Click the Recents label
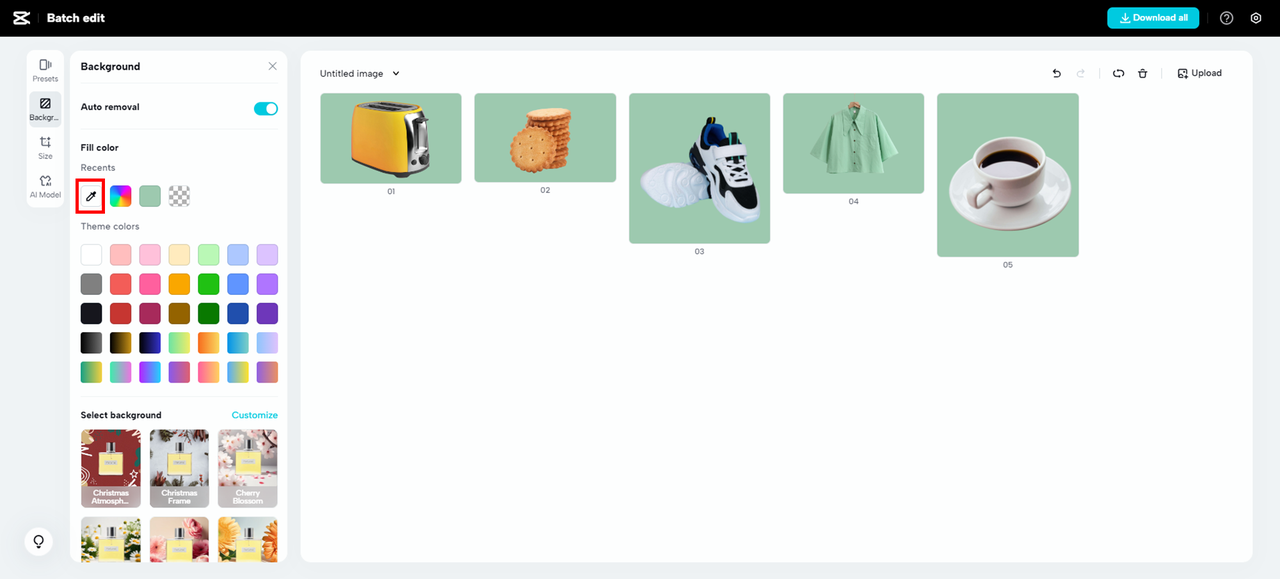The width and height of the screenshot is (1280, 579). pos(98,168)
